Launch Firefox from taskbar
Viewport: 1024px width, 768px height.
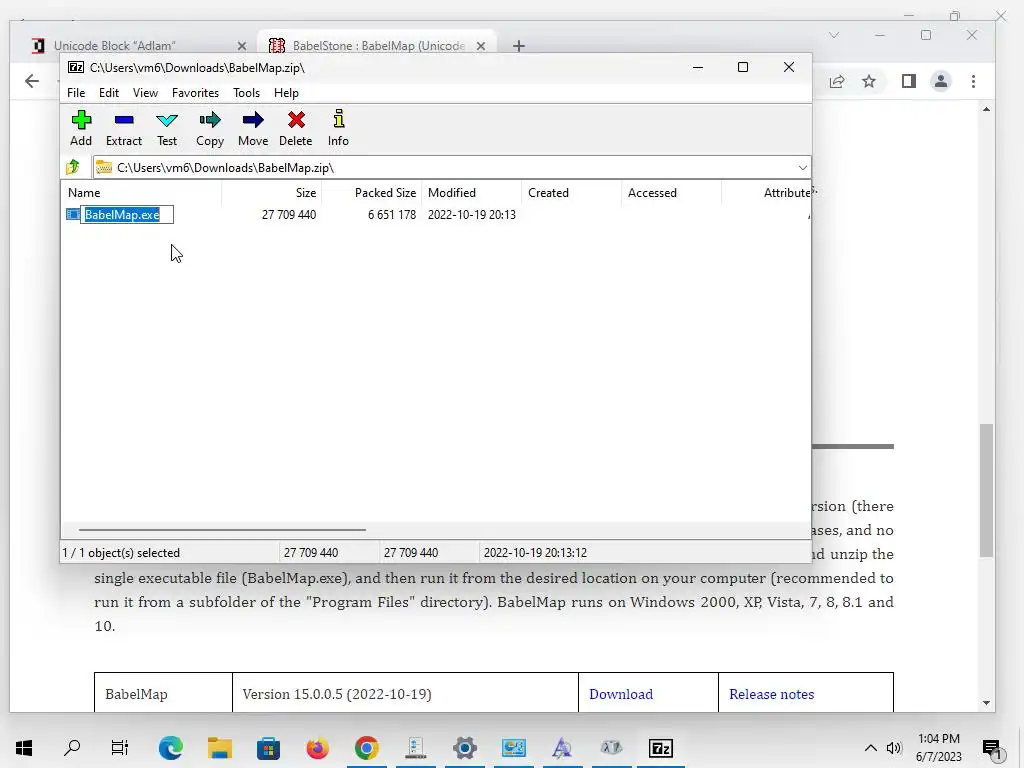(x=317, y=748)
